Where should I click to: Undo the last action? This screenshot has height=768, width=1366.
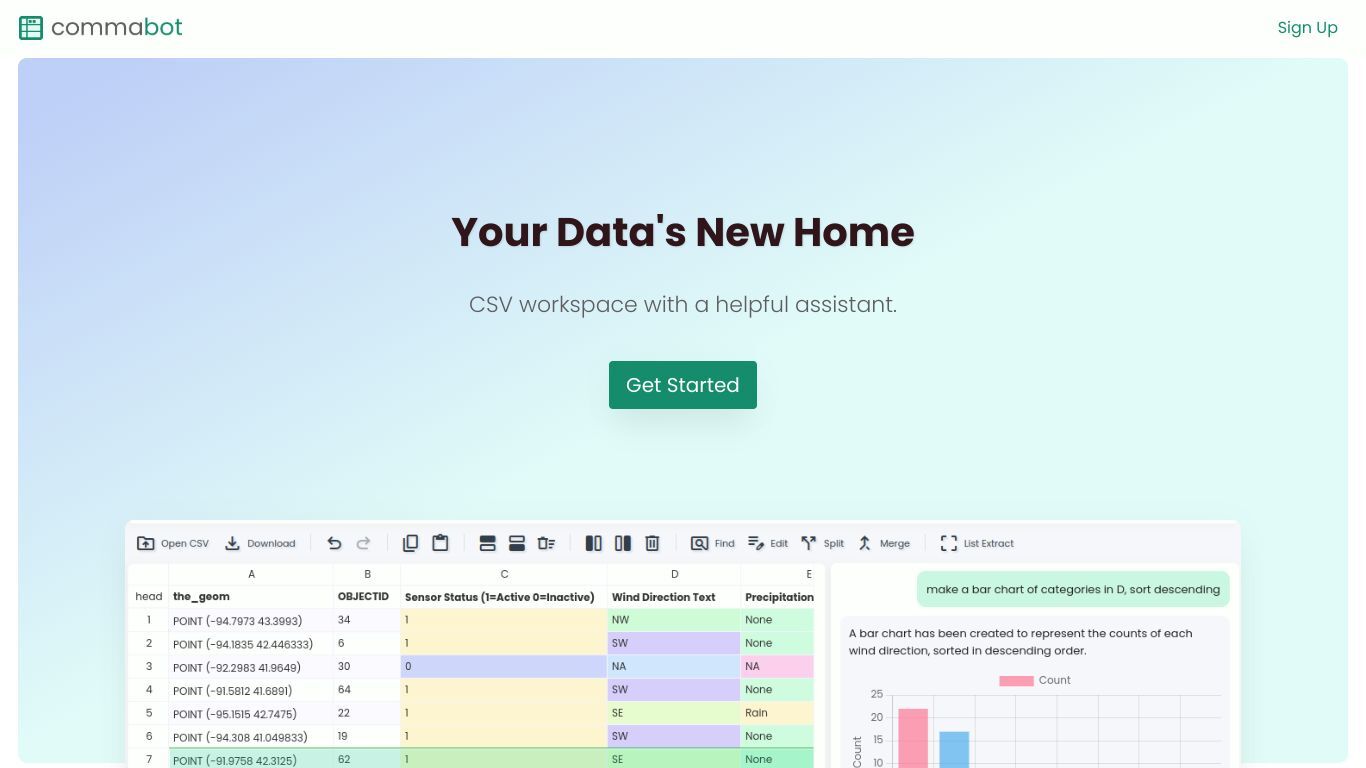(x=334, y=543)
